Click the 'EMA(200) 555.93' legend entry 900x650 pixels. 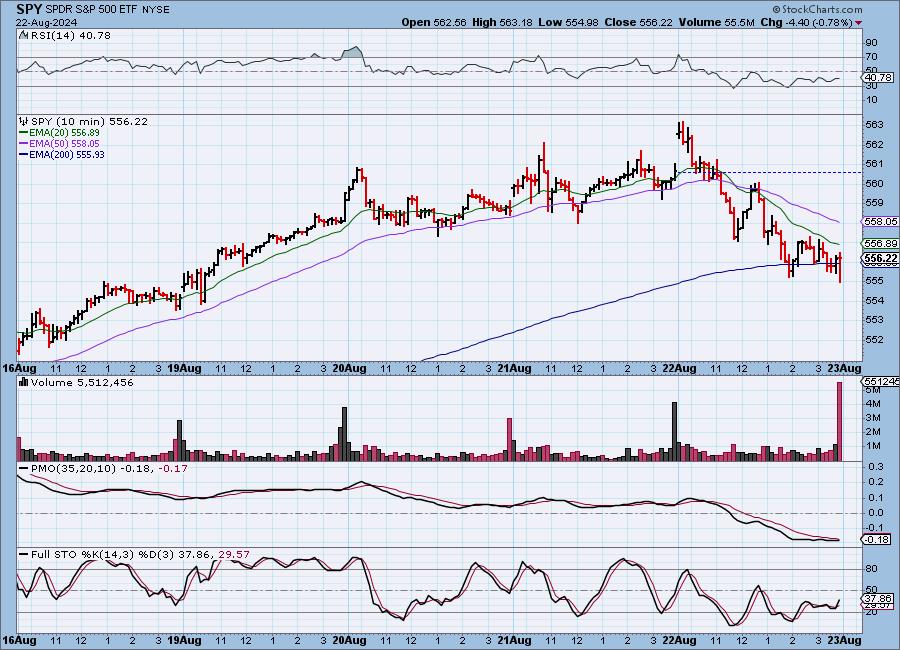tap(67, 154)
